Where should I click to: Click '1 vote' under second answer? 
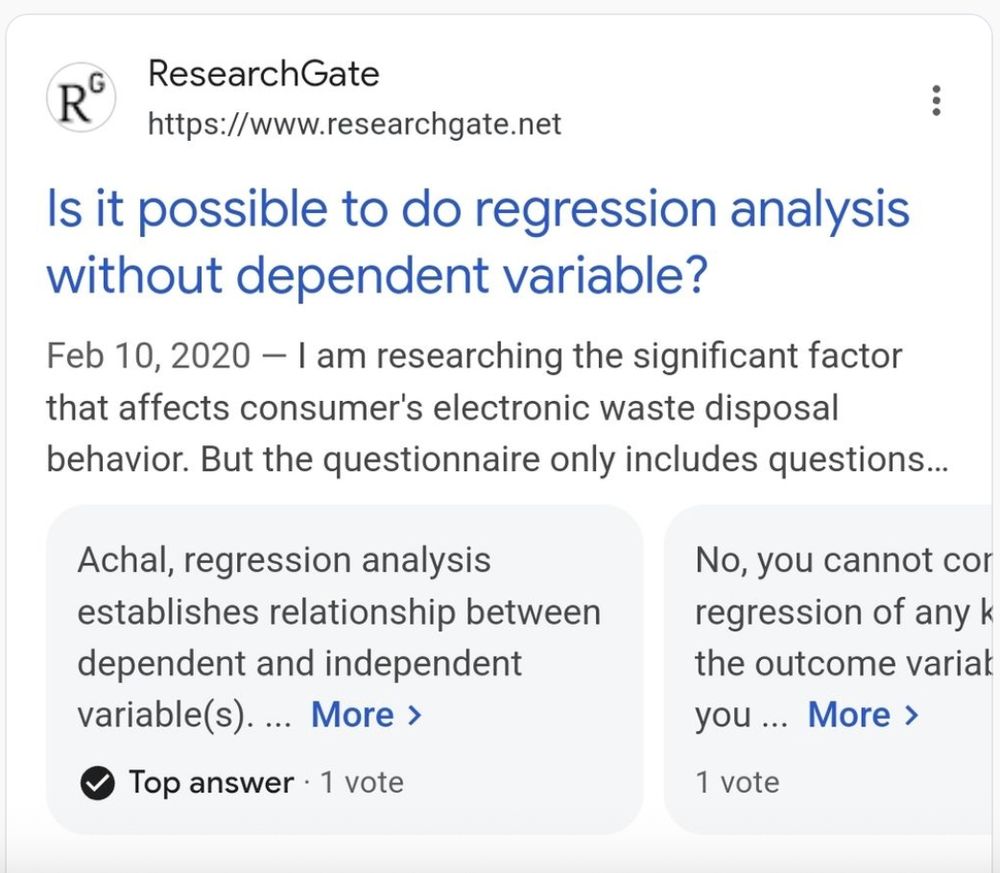click(737, 782)
